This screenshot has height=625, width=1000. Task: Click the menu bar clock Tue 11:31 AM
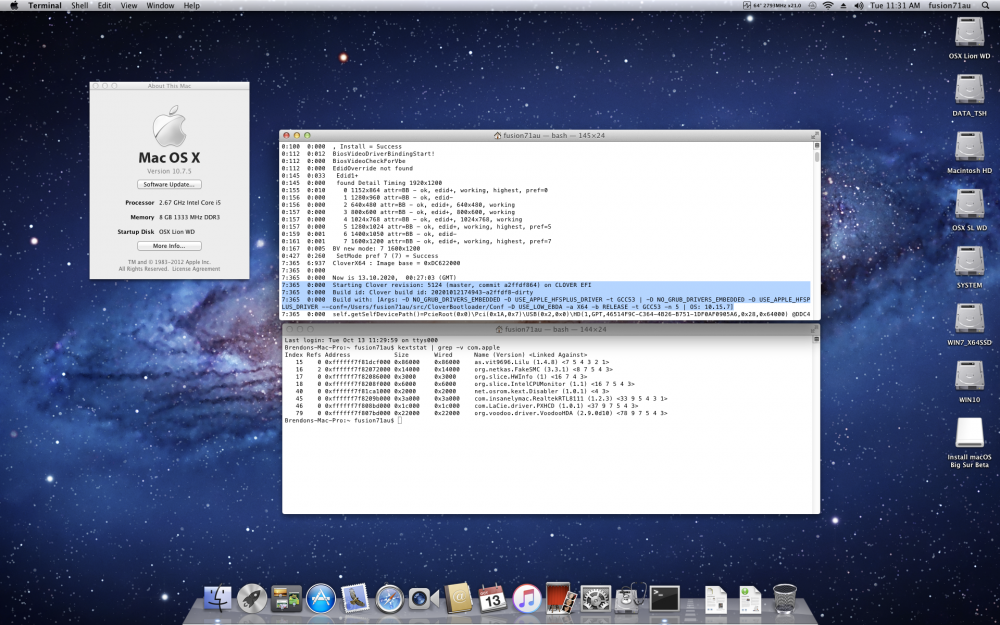pos(895,6)
